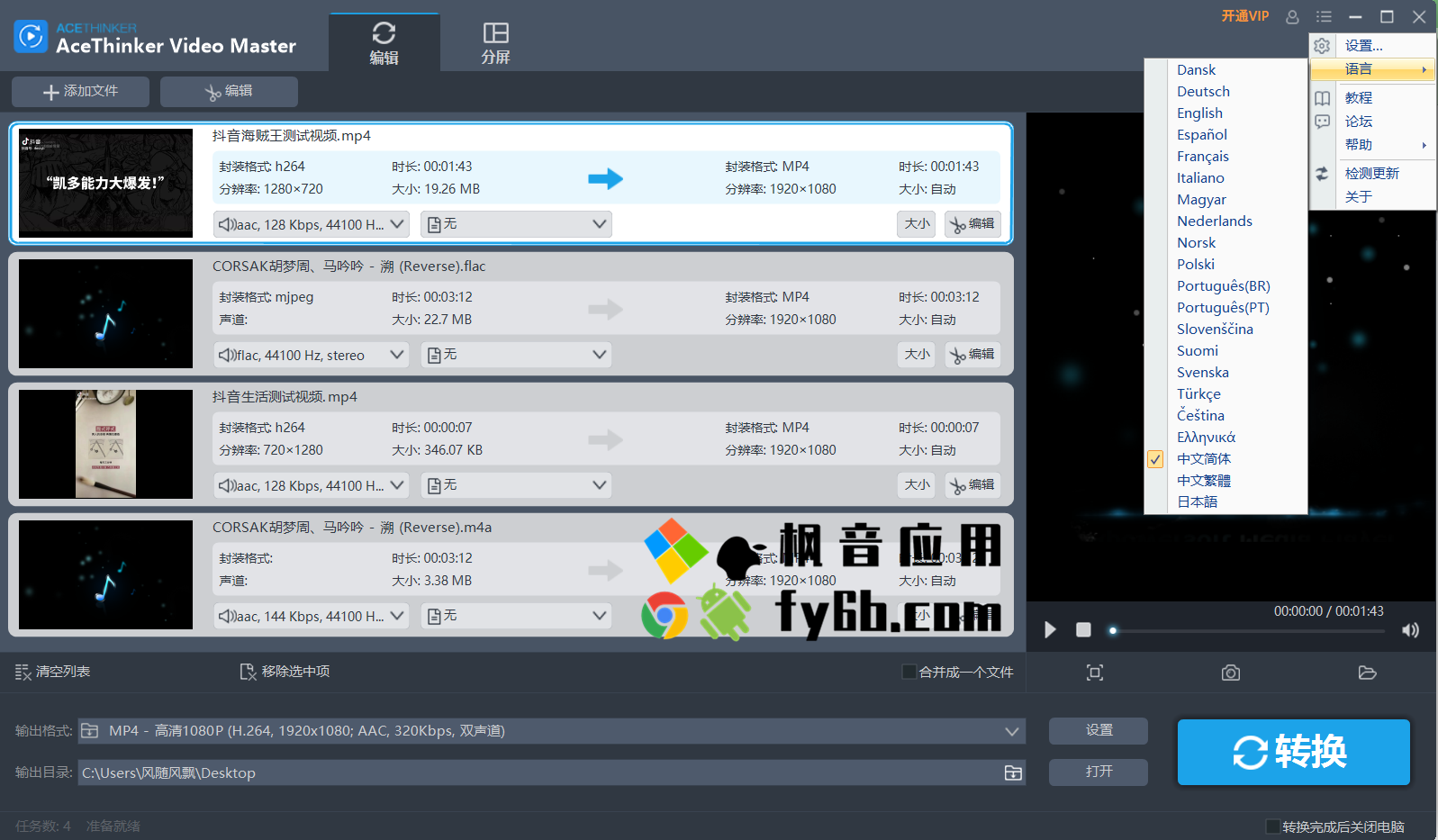Open flac audio dropdown for Reverse.flac
1438x840 pixels.
tap(312, 355)
